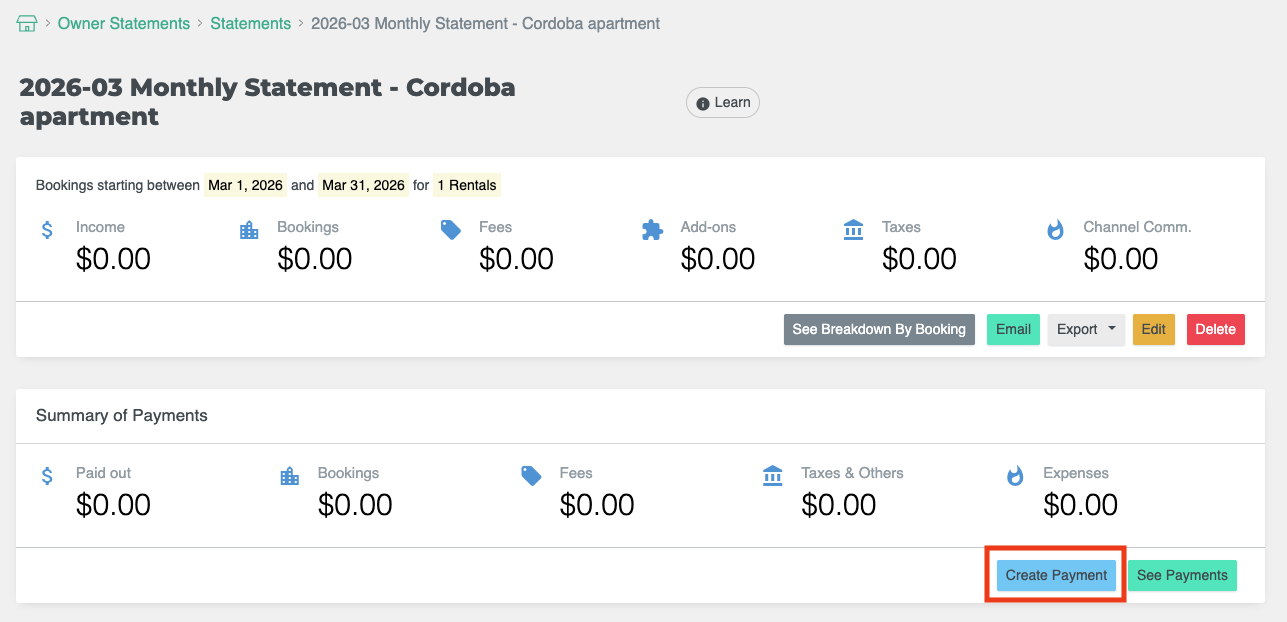Delete this statement using red button
This screenshot has width=1287, height=622.
1215,329
